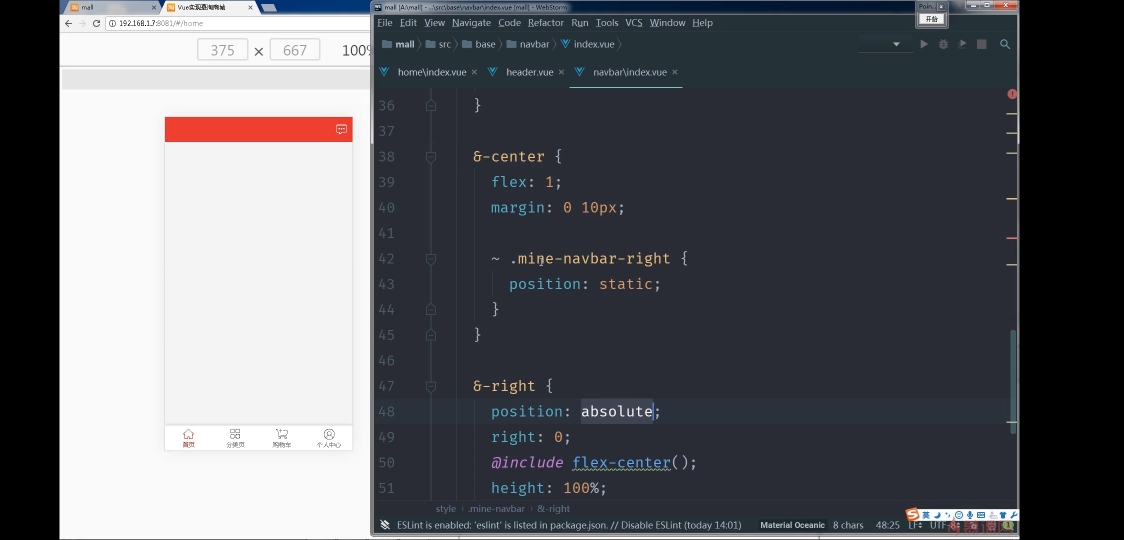Click '.mine-navbar' in bottom breadcrumb
1124x540 pixels.
click(497, 509)
